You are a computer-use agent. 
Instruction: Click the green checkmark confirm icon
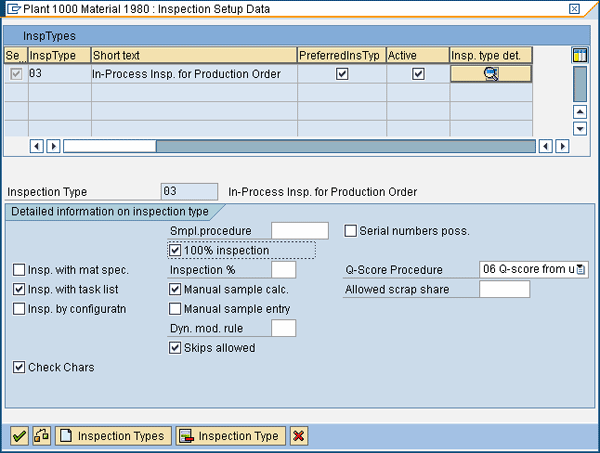point(18,436)
